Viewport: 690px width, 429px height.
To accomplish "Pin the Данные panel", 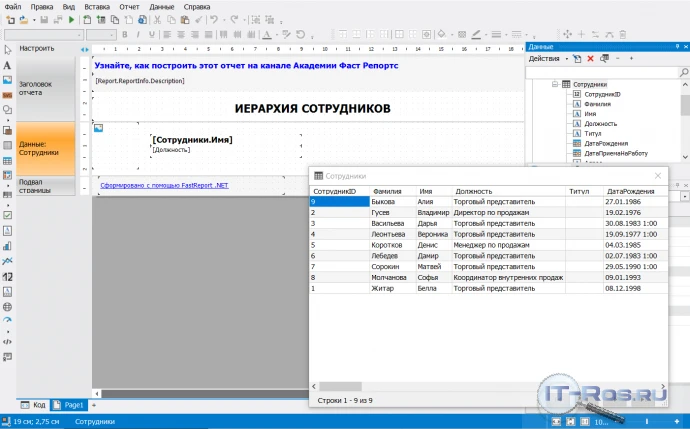I will (677, 47).
